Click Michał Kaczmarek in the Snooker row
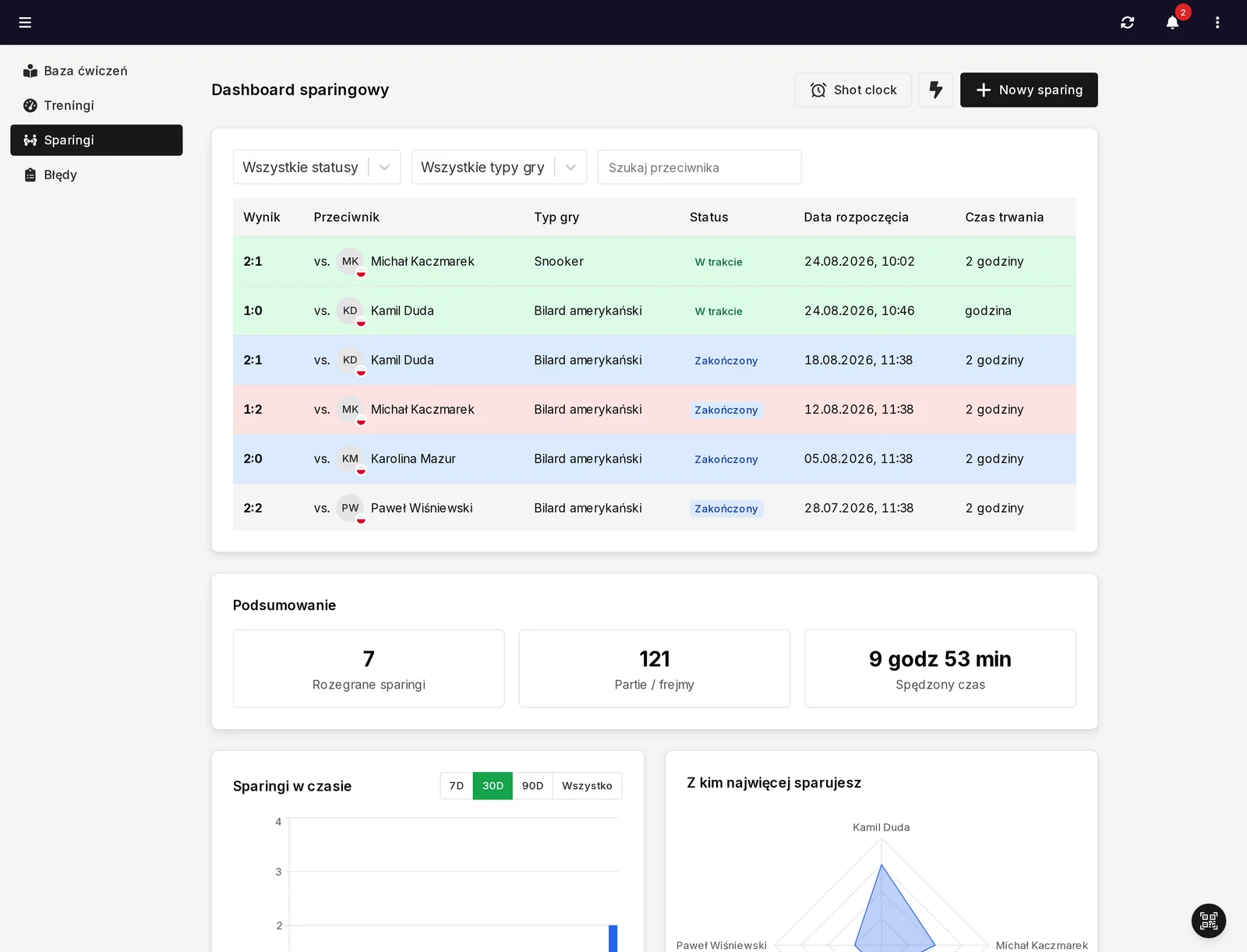Image resolution: width=1247 pixels, height=952 pixels. 422,262
